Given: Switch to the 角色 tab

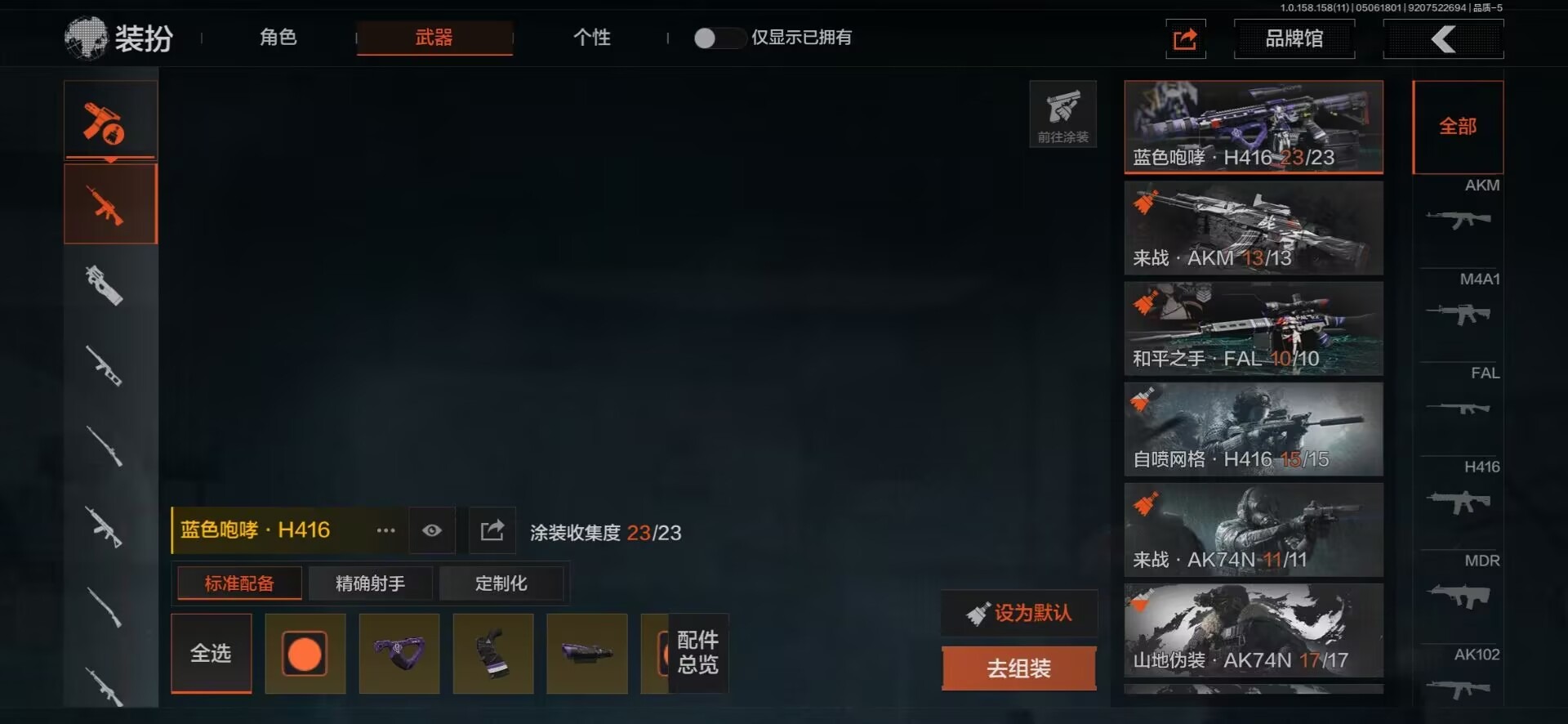Looking at the screenshot, I should (x=278, y=38).
